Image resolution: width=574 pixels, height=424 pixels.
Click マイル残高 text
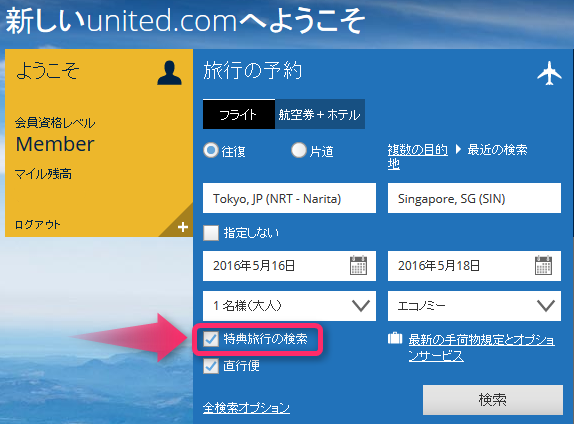coord(43,174)
